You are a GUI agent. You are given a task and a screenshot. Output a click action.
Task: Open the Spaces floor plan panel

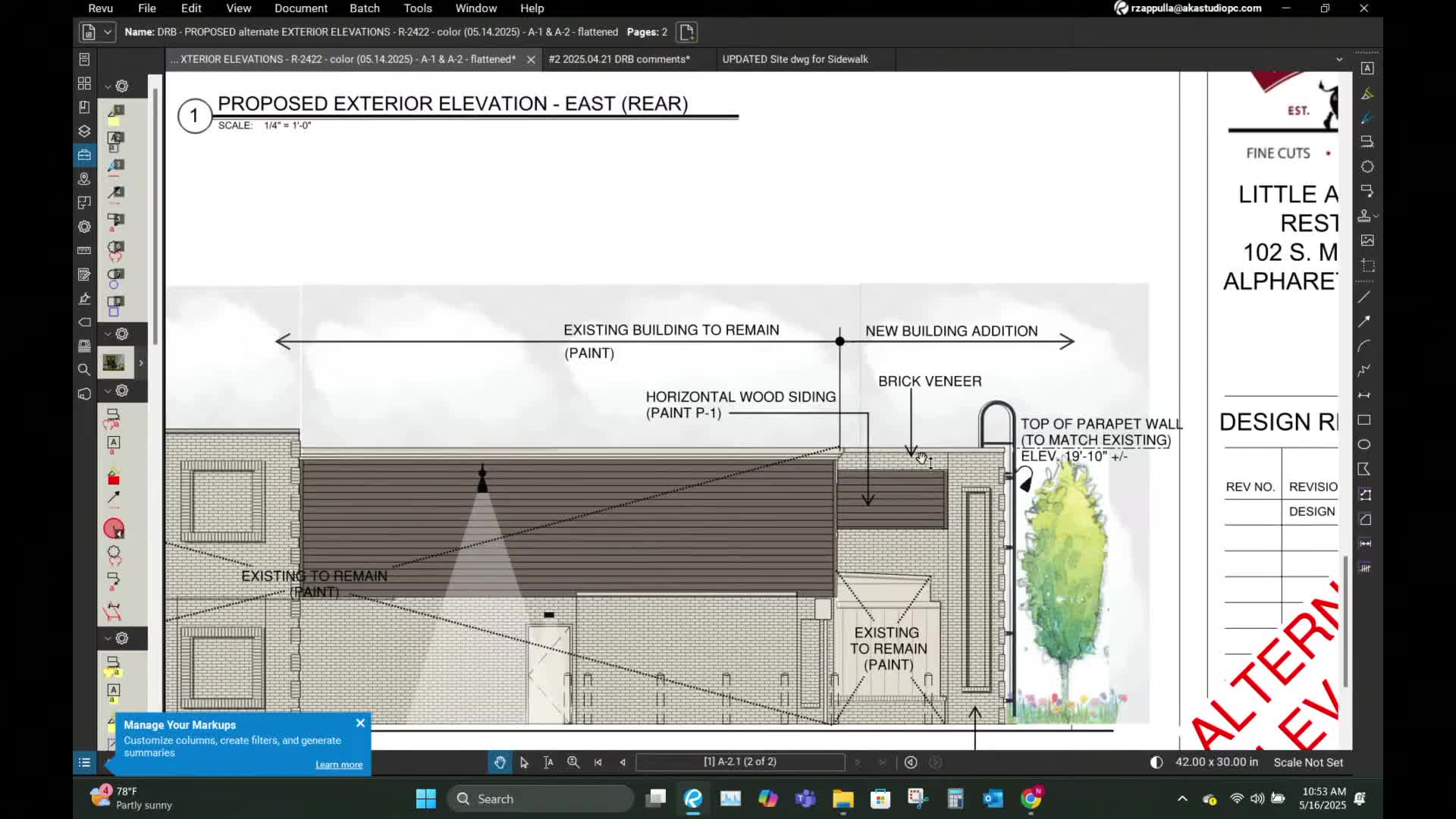coord(84,202)
